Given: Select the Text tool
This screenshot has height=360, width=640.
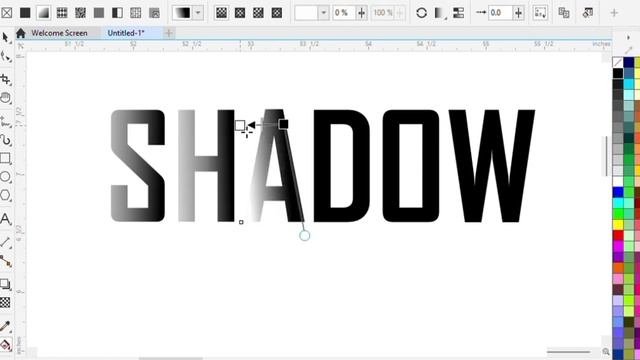Looking at the screenshot, I should coord(6,219).
